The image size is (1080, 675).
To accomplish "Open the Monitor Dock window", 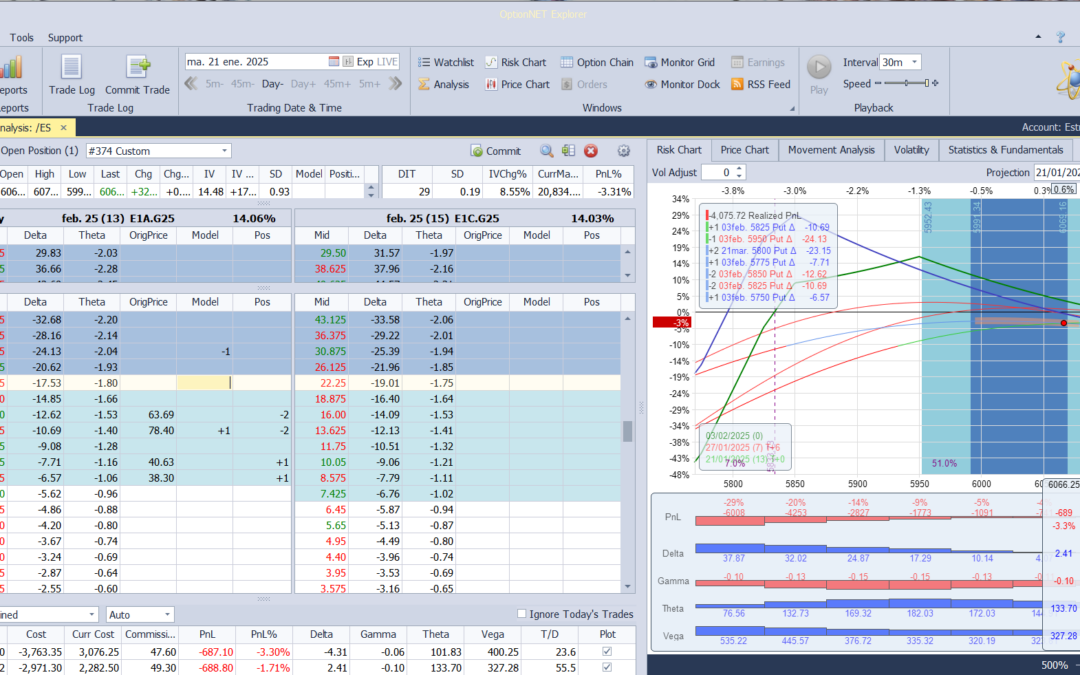I will (x=682, y=84).
